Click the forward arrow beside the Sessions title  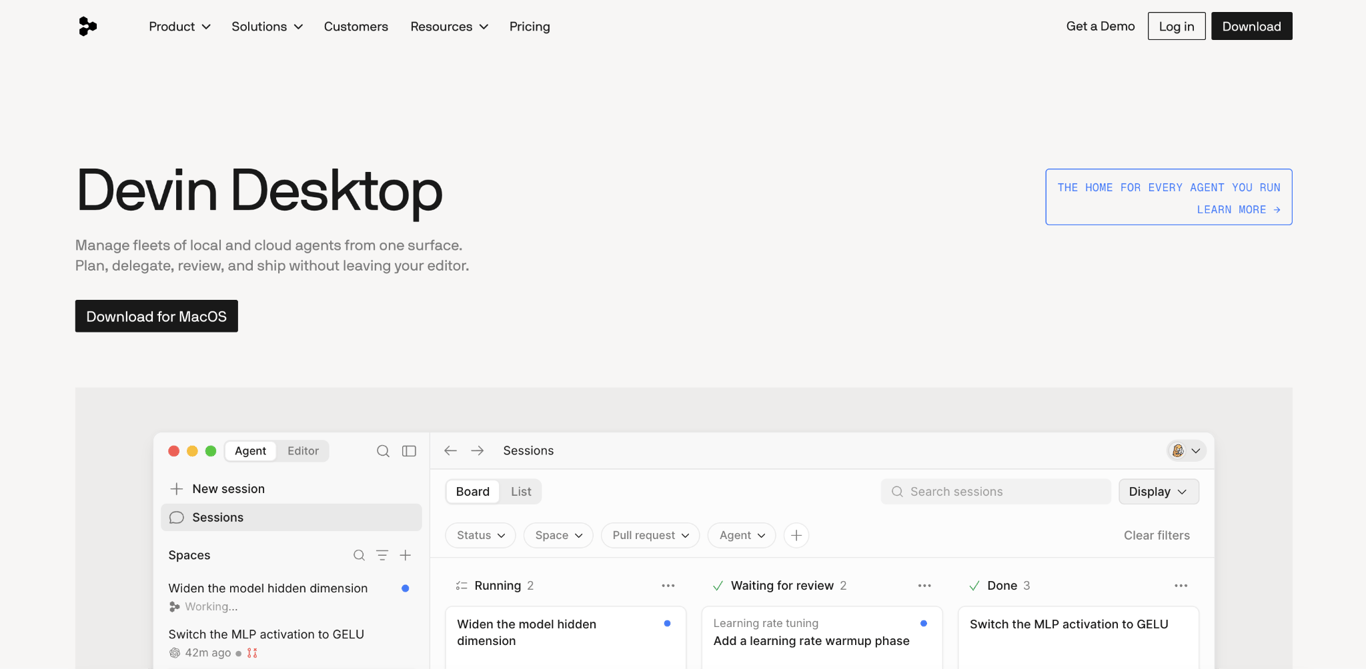click(x=477, y=451)
